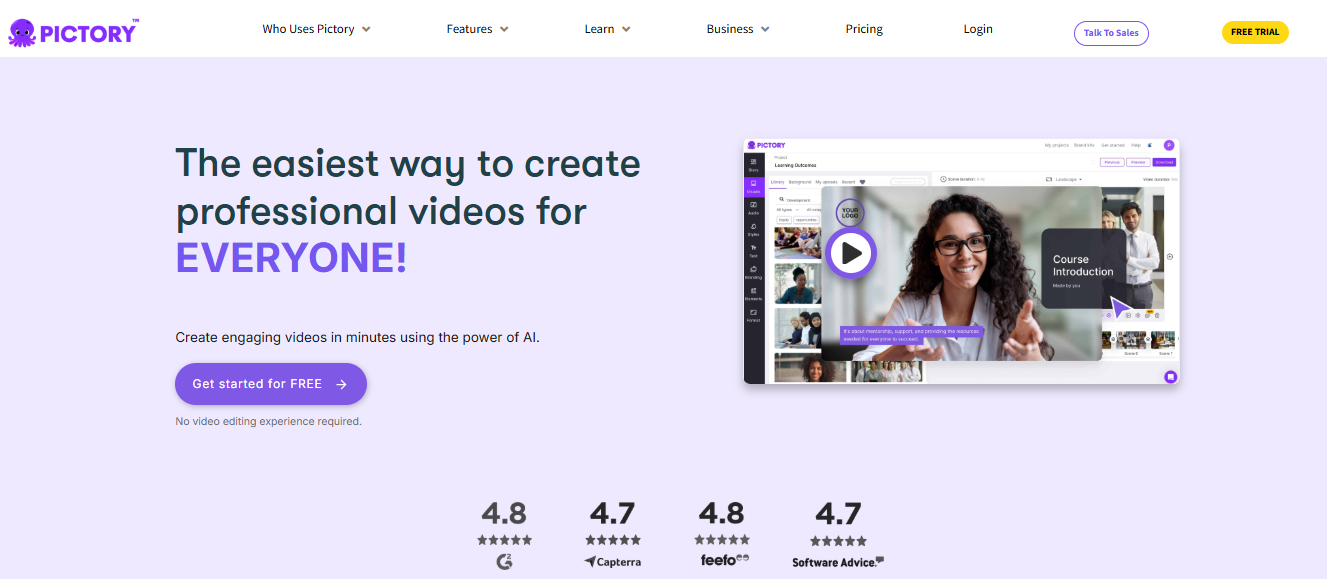Click the feefo logo
Screen dimensions: 1327x579
[725, 560]
